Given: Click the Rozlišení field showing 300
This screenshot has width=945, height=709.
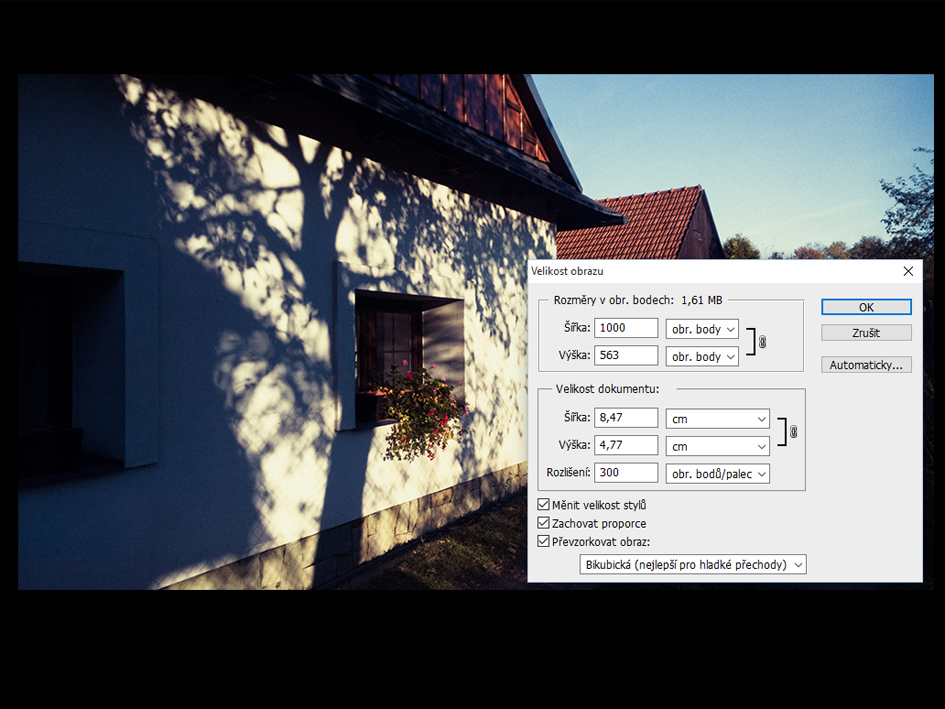Looking at the screenshot, I should 626,472.
